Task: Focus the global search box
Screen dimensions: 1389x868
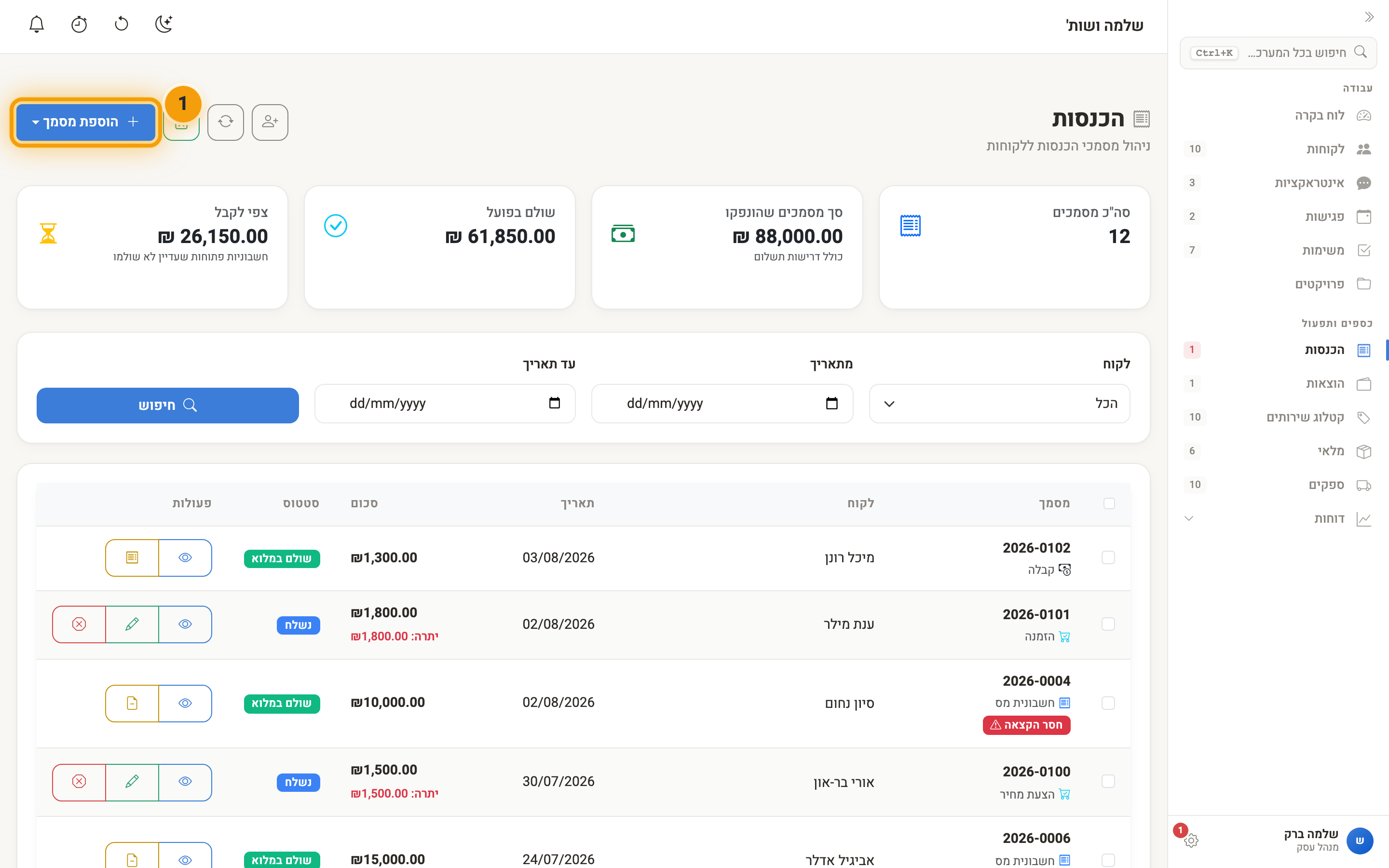Action: pos(1278,53)
